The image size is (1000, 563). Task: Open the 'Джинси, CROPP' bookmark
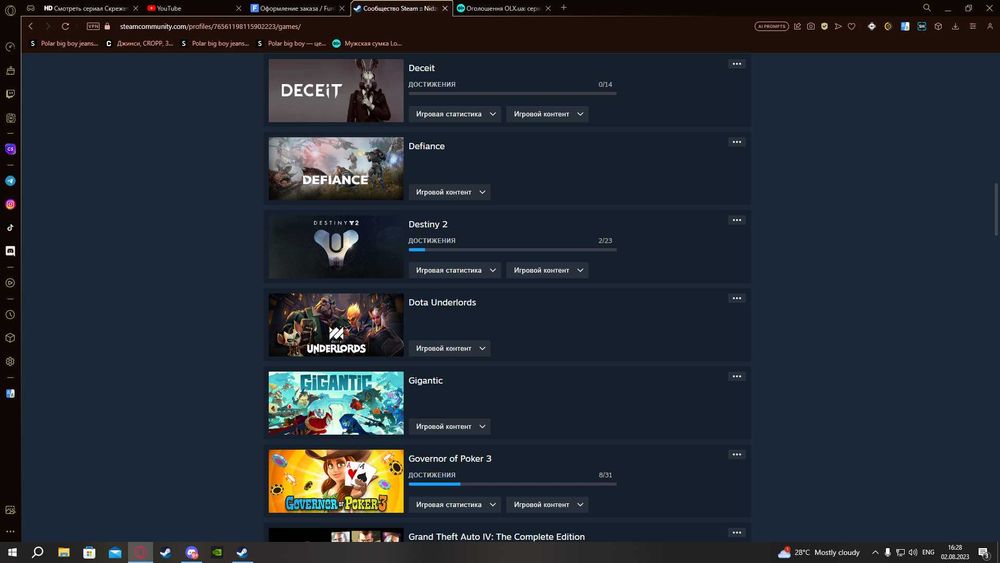pyautogui.click(x=140, y=43)
